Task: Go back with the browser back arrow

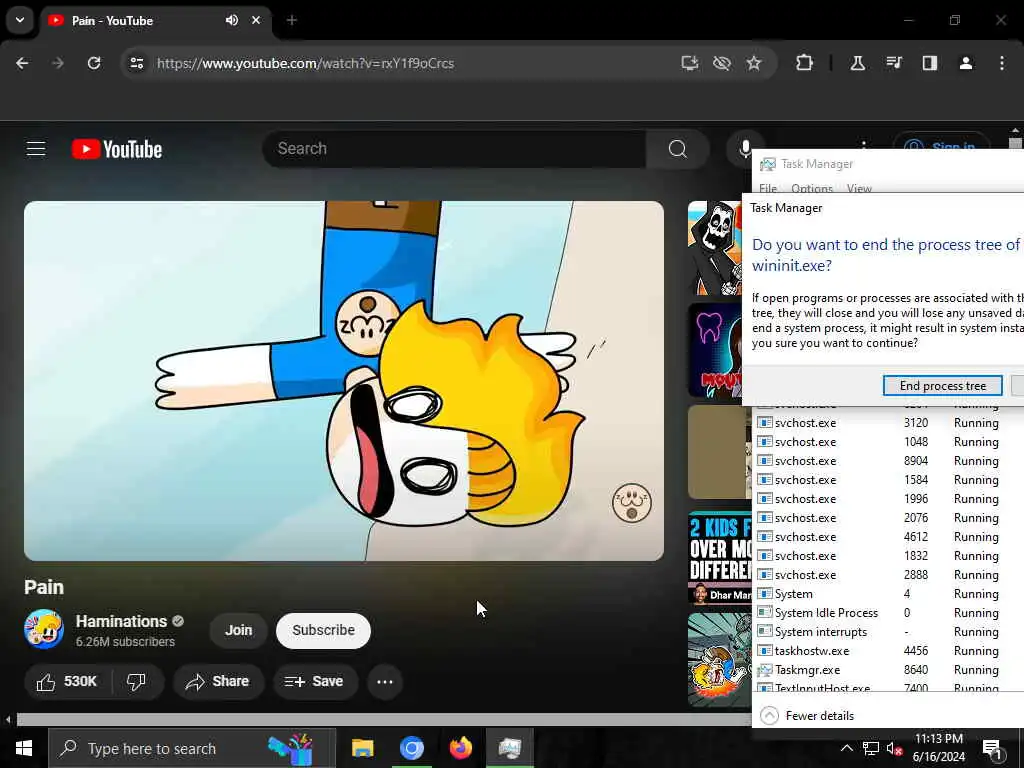Action: (x=22, y=63)
